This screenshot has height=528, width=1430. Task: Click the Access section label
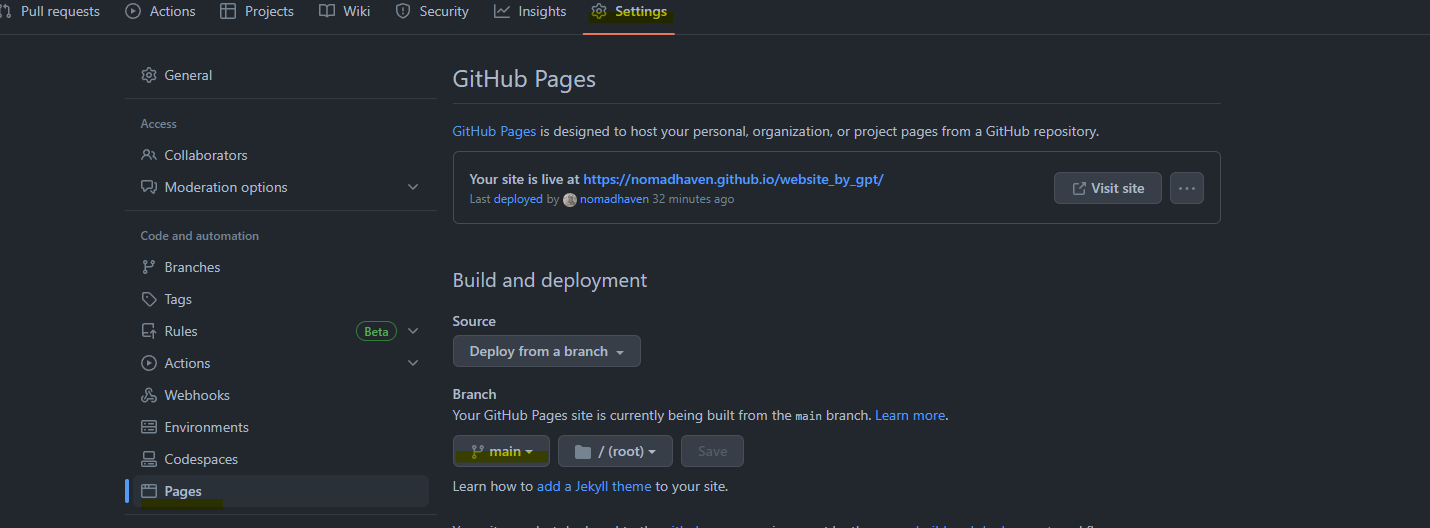pyautogui.click(x=158, y=124)
